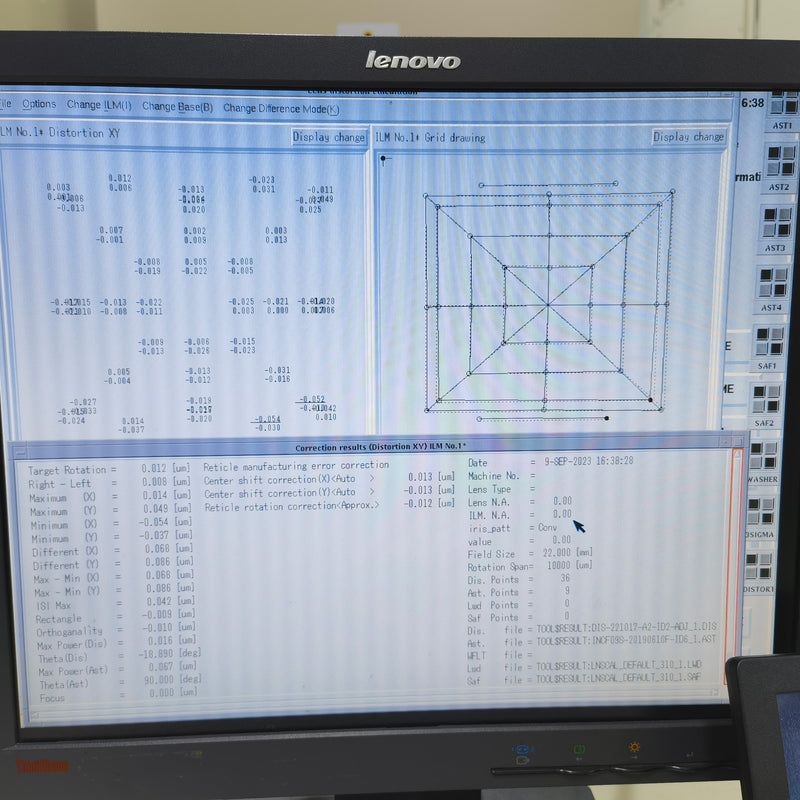Select the Maximum (X) row
This screenshot has height=800, width=800.
tap(110, 496)
